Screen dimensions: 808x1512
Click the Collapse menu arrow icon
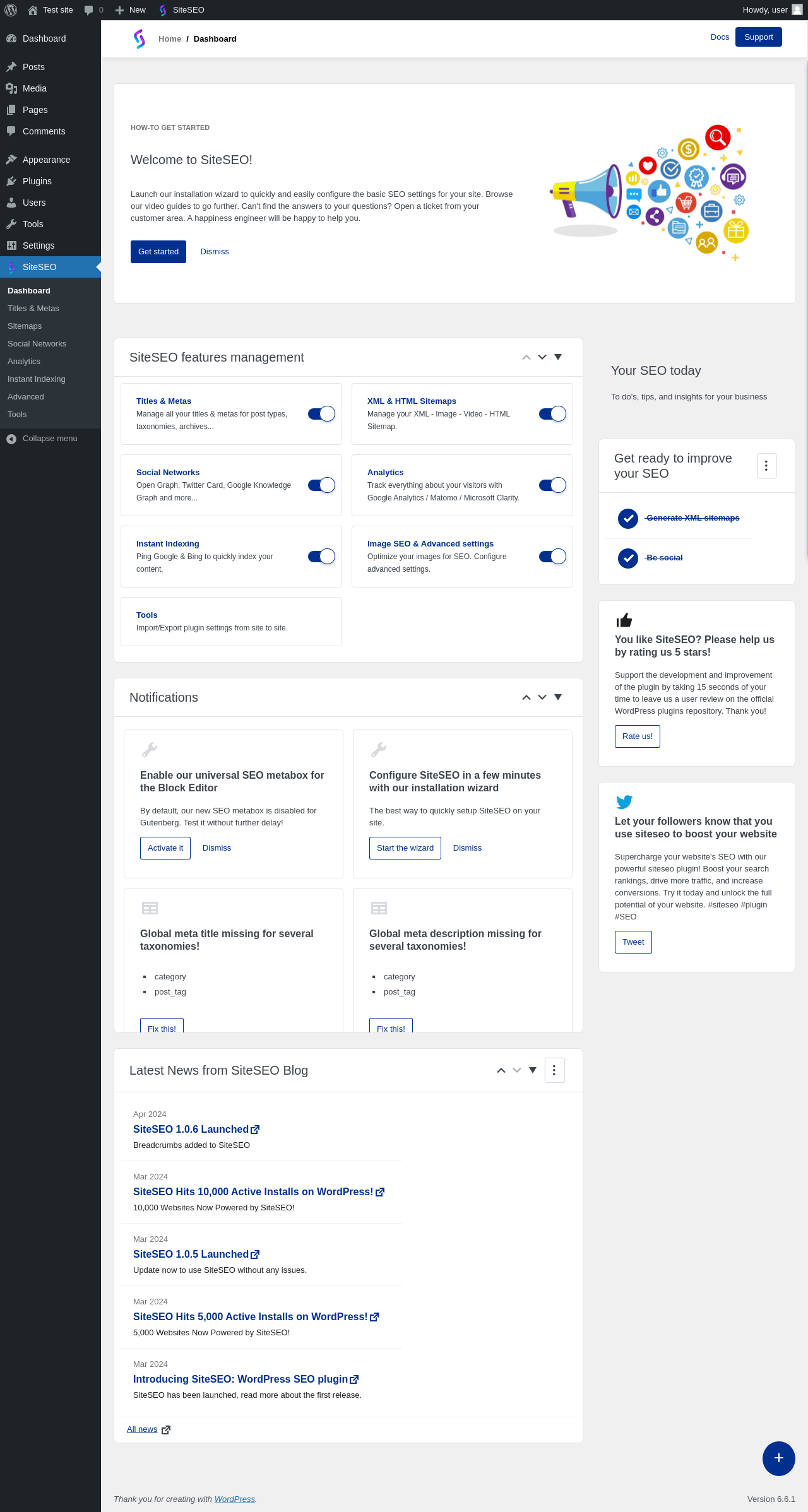point(11,439)
